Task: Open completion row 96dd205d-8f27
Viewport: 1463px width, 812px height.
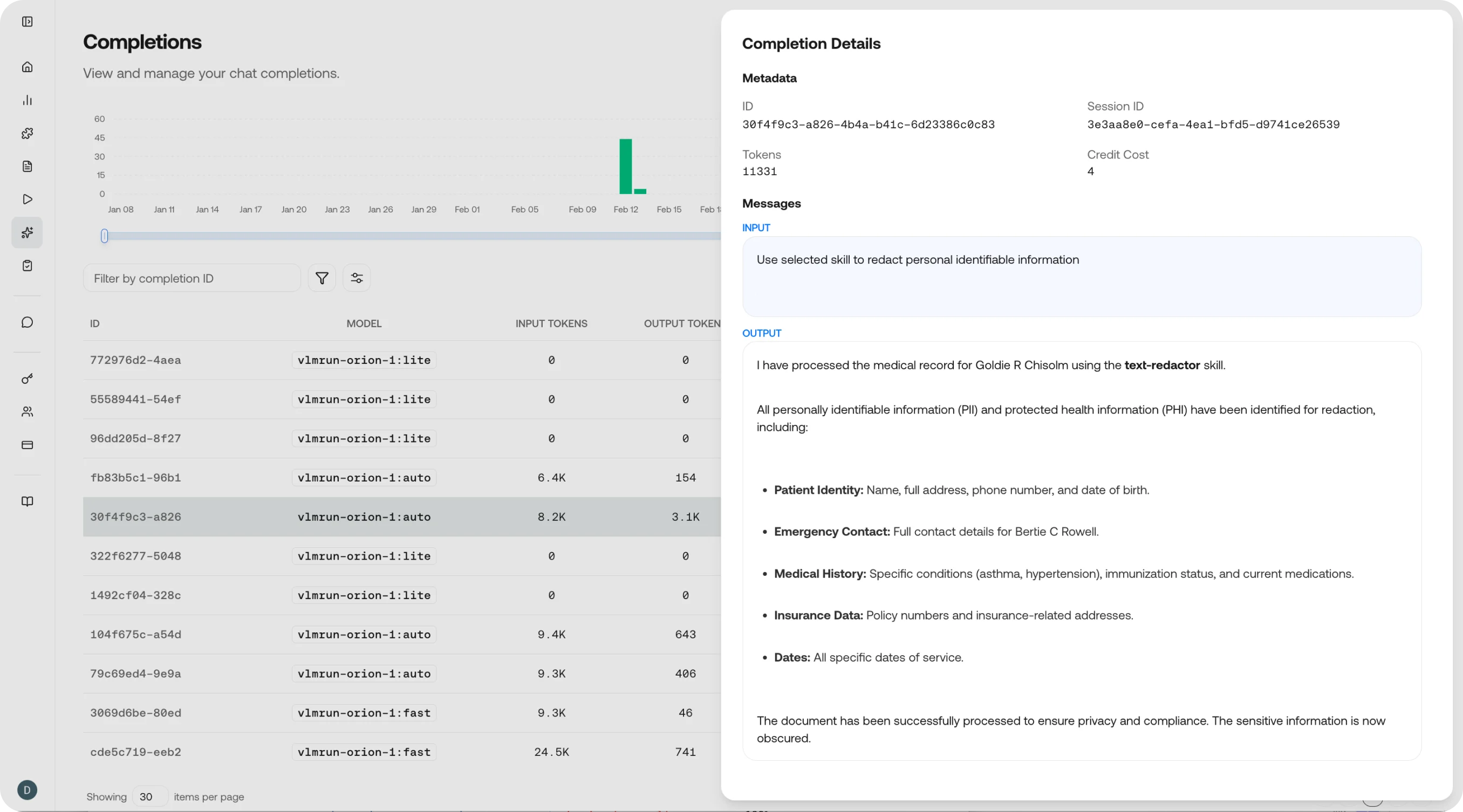Action: (402, 438)
